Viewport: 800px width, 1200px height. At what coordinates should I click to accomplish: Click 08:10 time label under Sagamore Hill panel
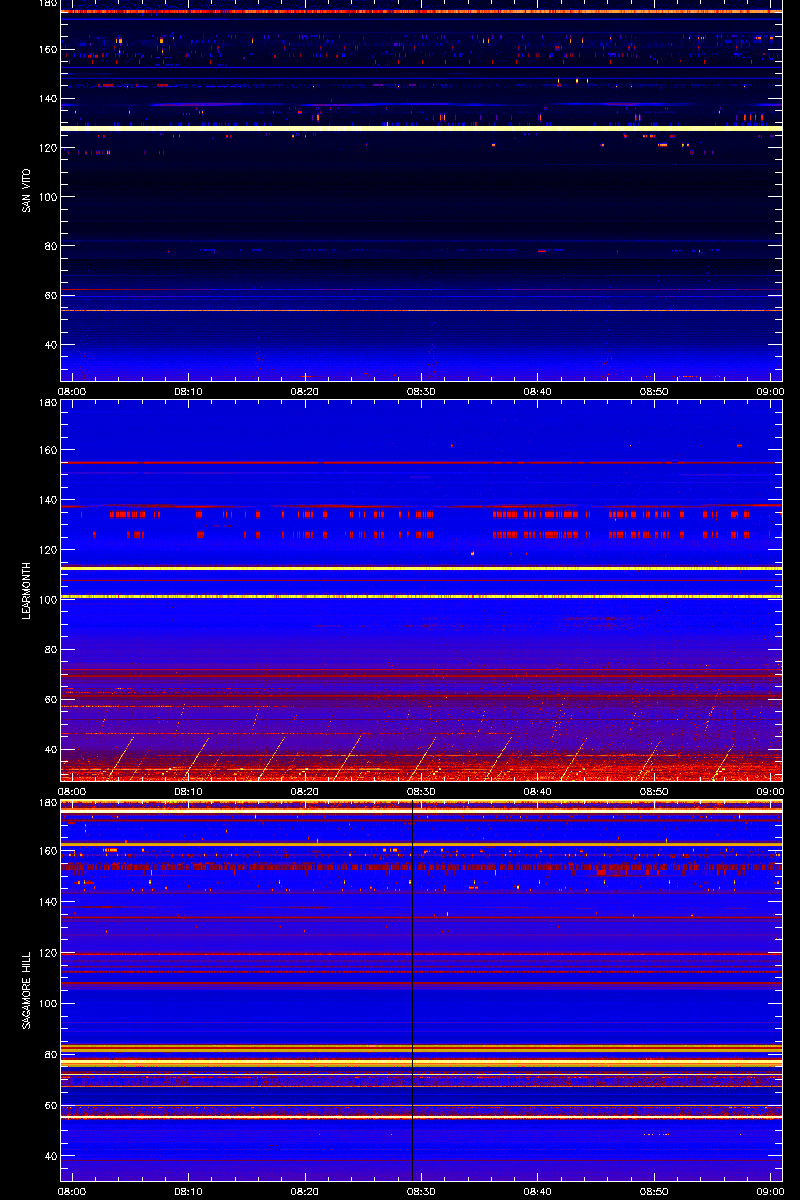(x=188, y=1191)
